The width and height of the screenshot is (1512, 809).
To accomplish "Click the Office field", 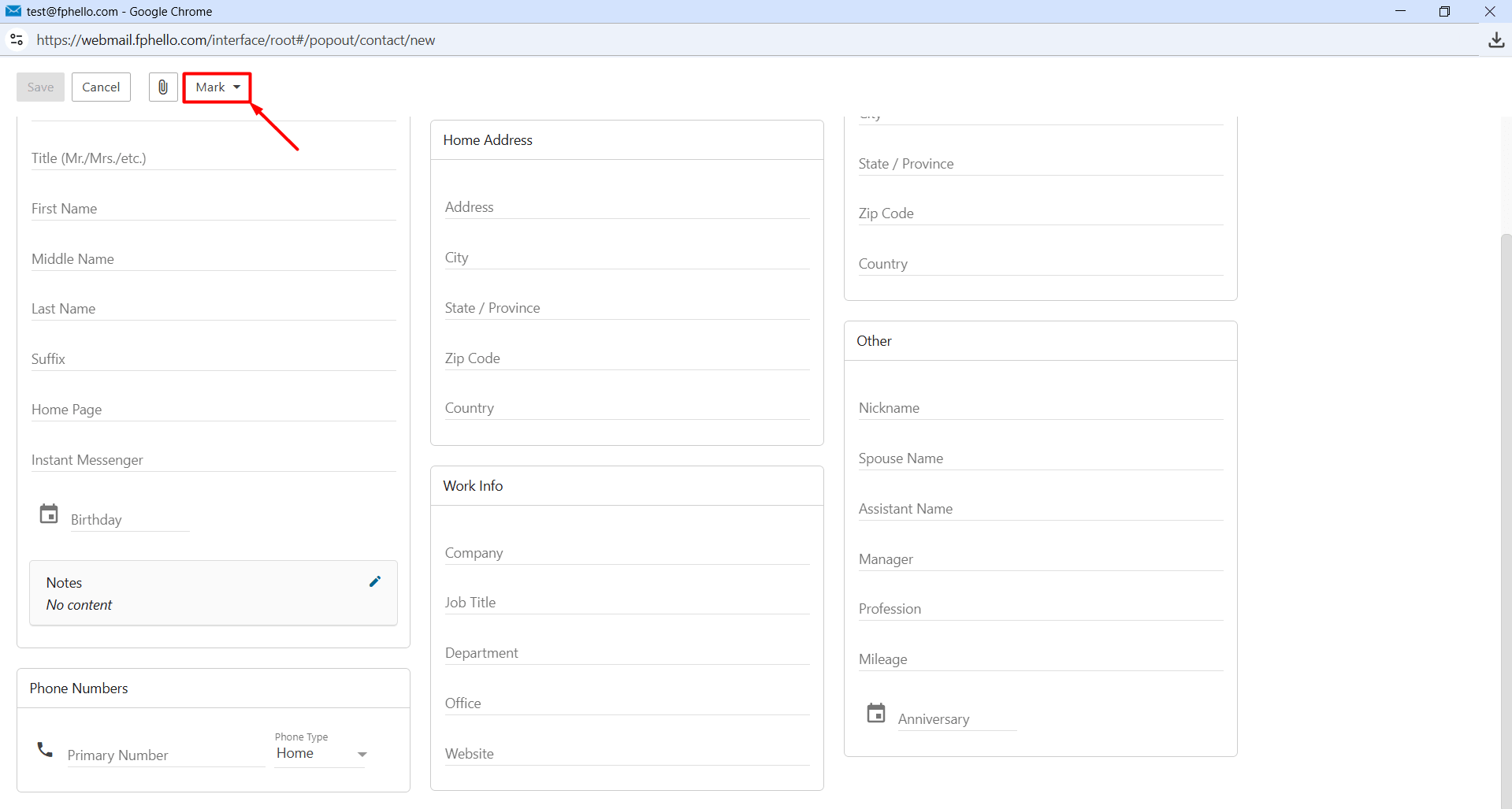I will click(x=627, y=703).
